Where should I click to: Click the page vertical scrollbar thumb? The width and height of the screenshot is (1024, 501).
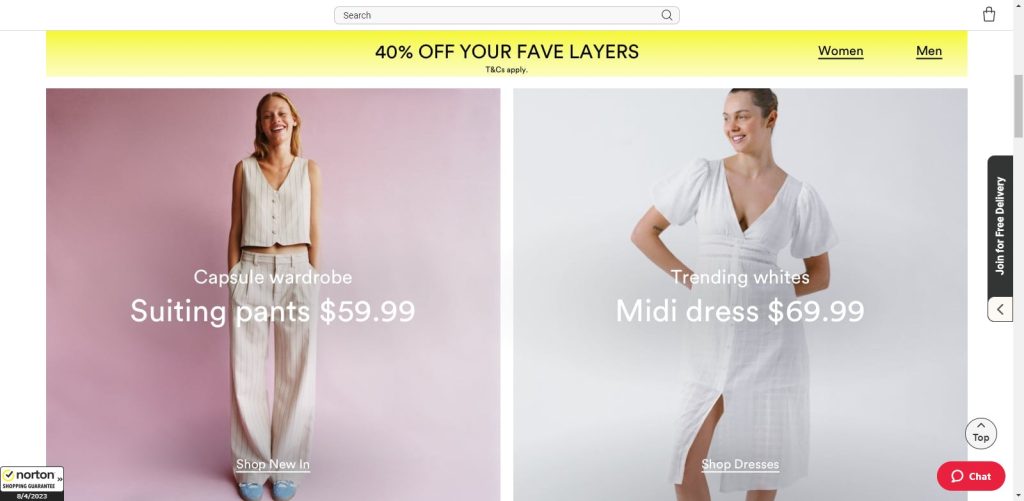[1017, 106]
